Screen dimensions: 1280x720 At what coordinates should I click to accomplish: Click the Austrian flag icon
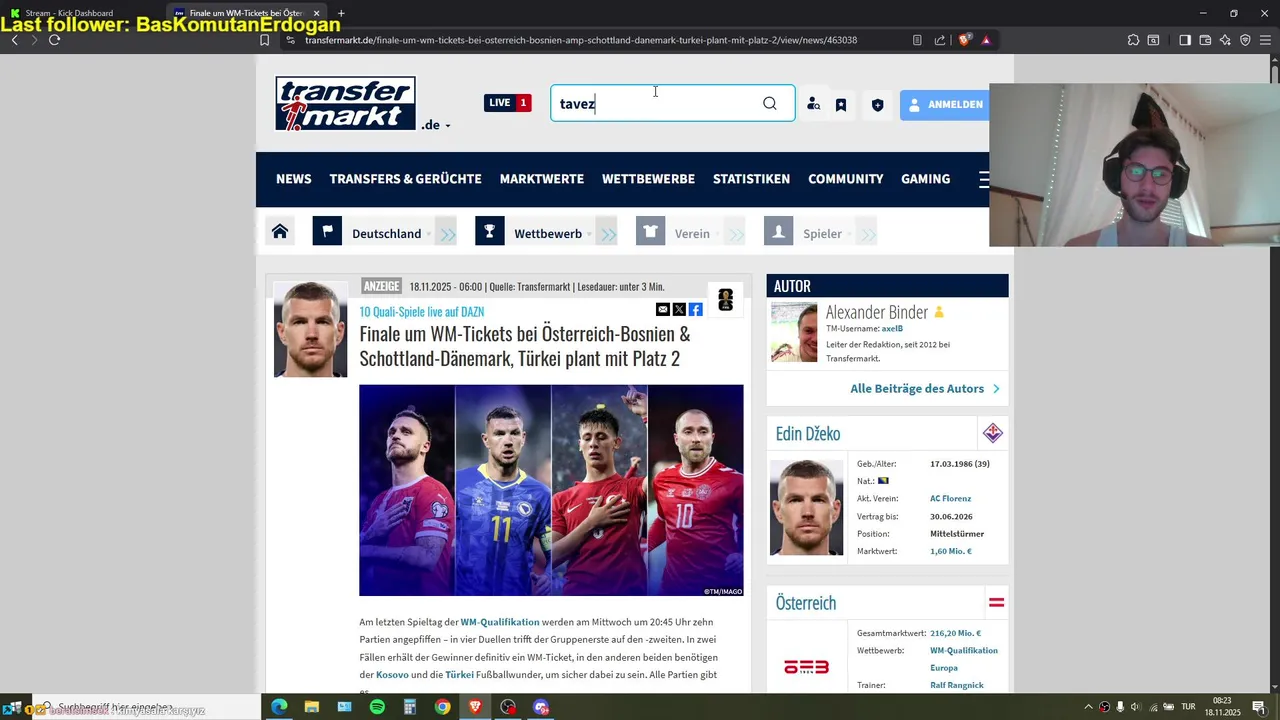(997, 602)
